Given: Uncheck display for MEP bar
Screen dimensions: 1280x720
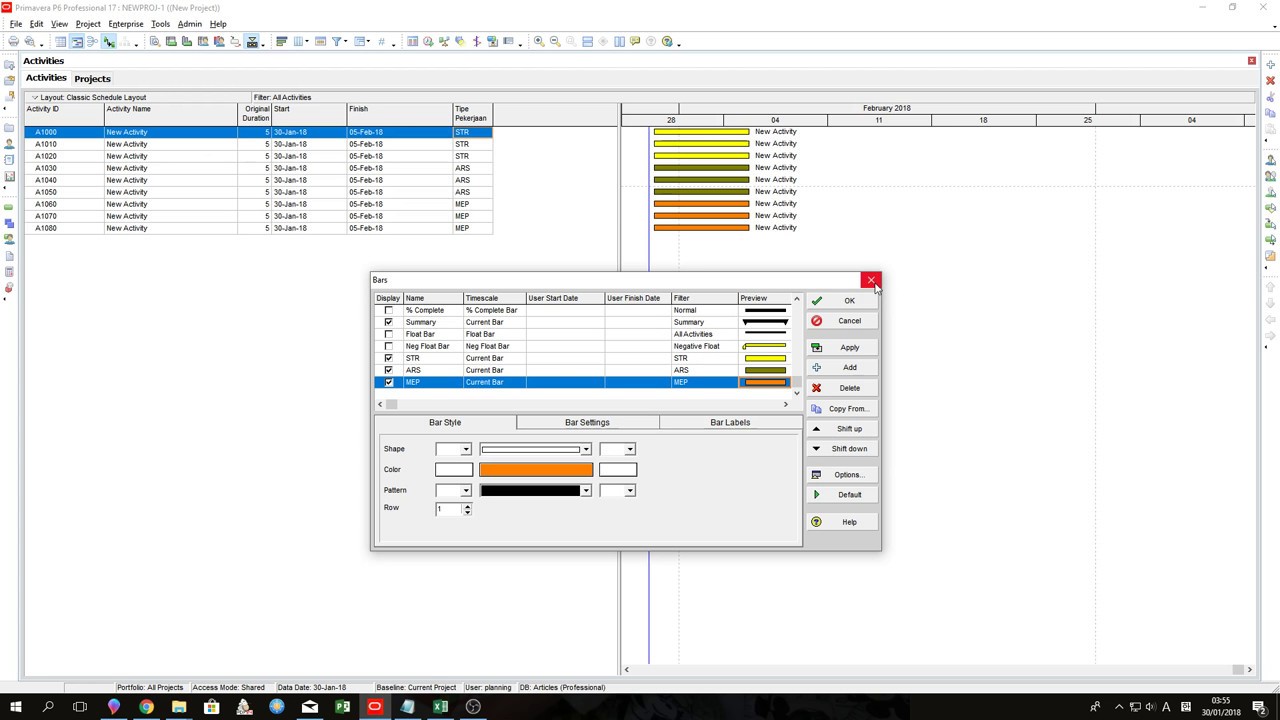Looking at the screenshot, I should coord(388,382).
